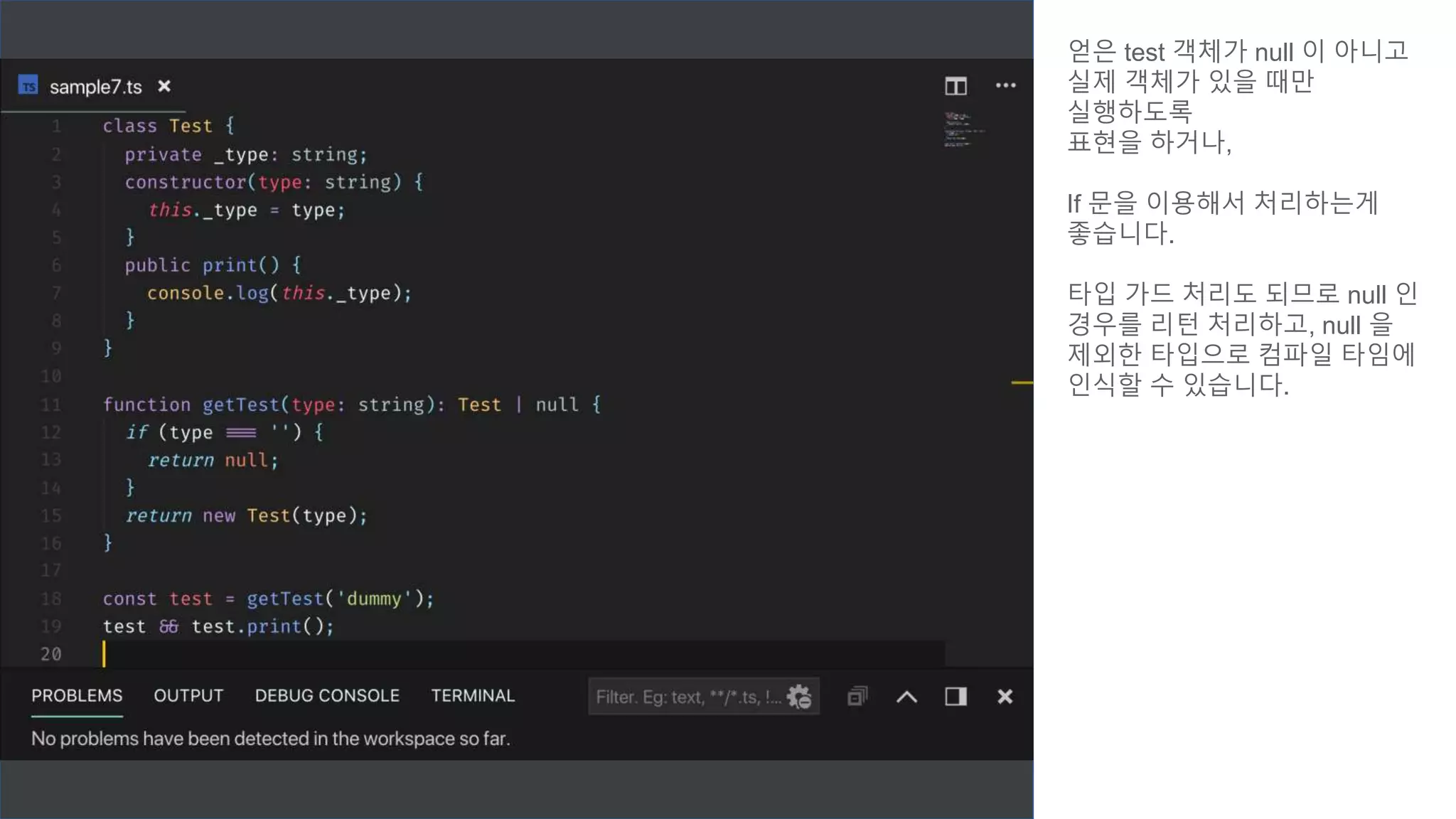Click the 'class Test {' line
This screenshot has width=1456, height=819.
coord(168,126)
